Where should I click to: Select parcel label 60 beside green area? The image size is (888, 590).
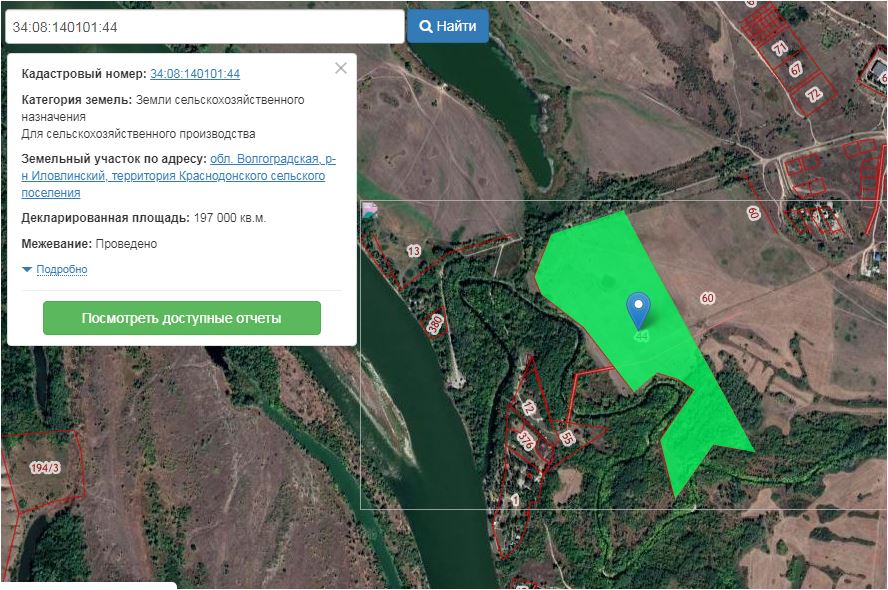[x=708, y=298]
